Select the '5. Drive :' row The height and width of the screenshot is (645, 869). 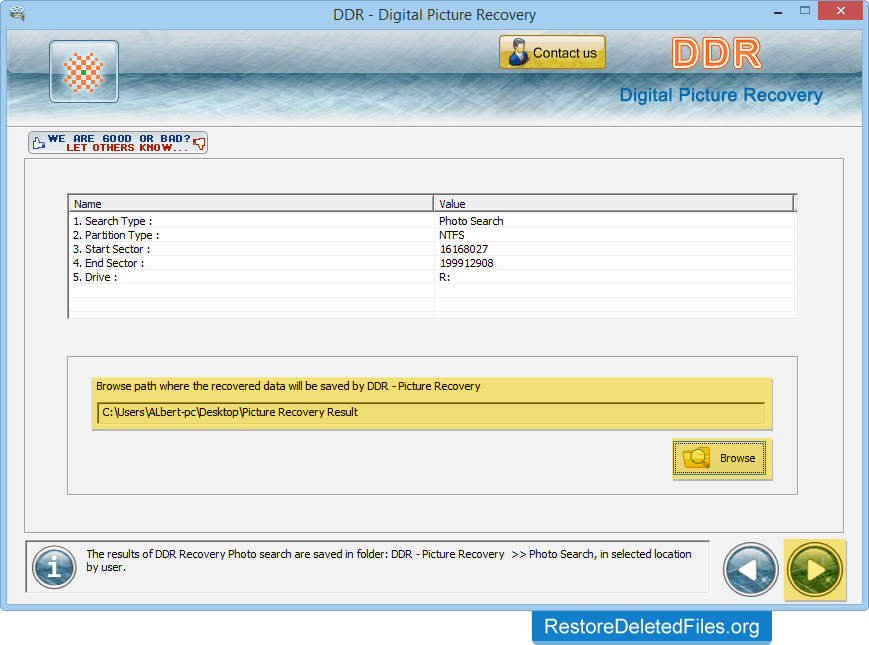432,277
